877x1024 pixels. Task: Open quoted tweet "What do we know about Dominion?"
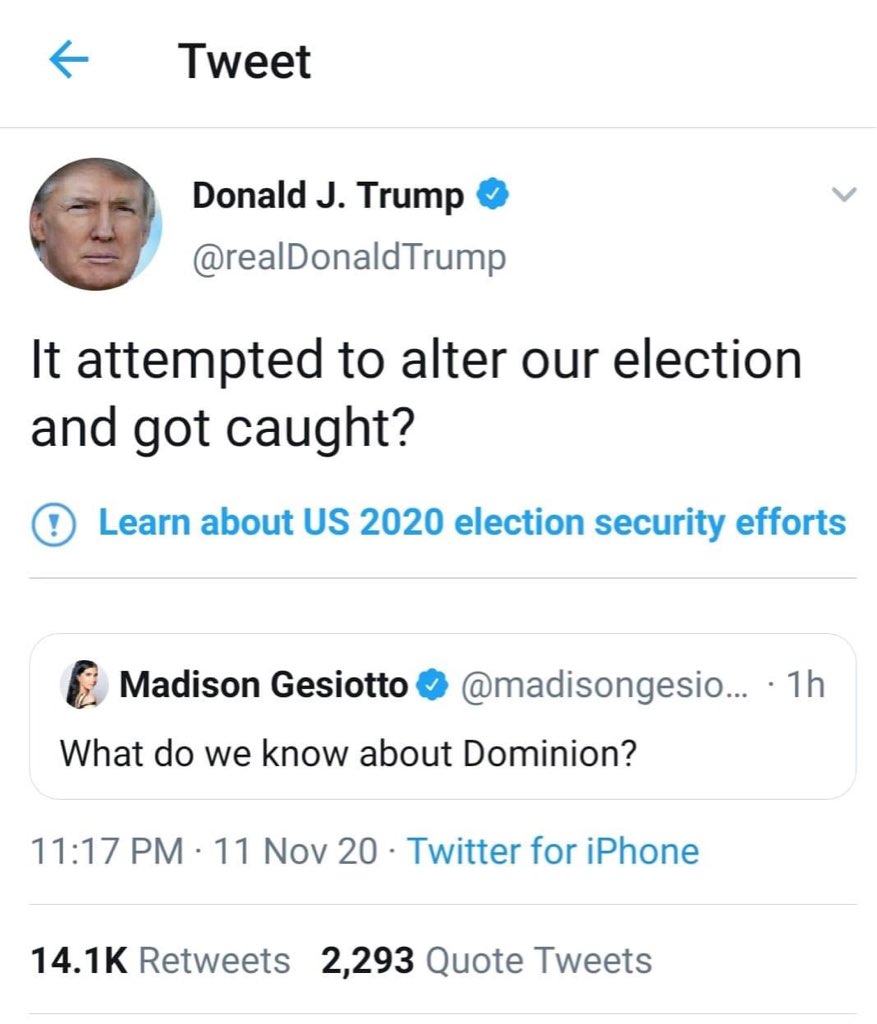(x=348, y=752)
